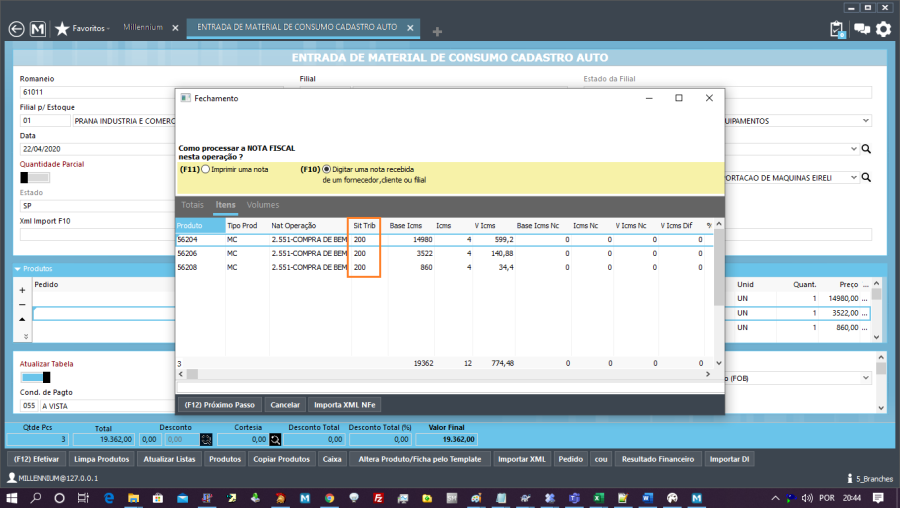Open the clipboard tasks icon

[838, 29]
